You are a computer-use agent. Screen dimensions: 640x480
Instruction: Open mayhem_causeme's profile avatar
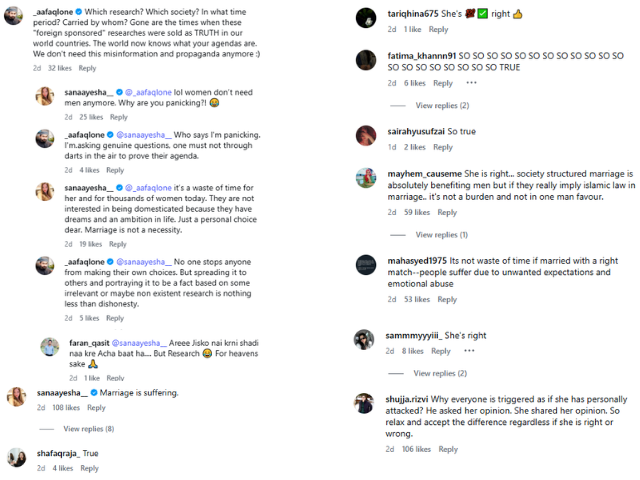[366, 177]
